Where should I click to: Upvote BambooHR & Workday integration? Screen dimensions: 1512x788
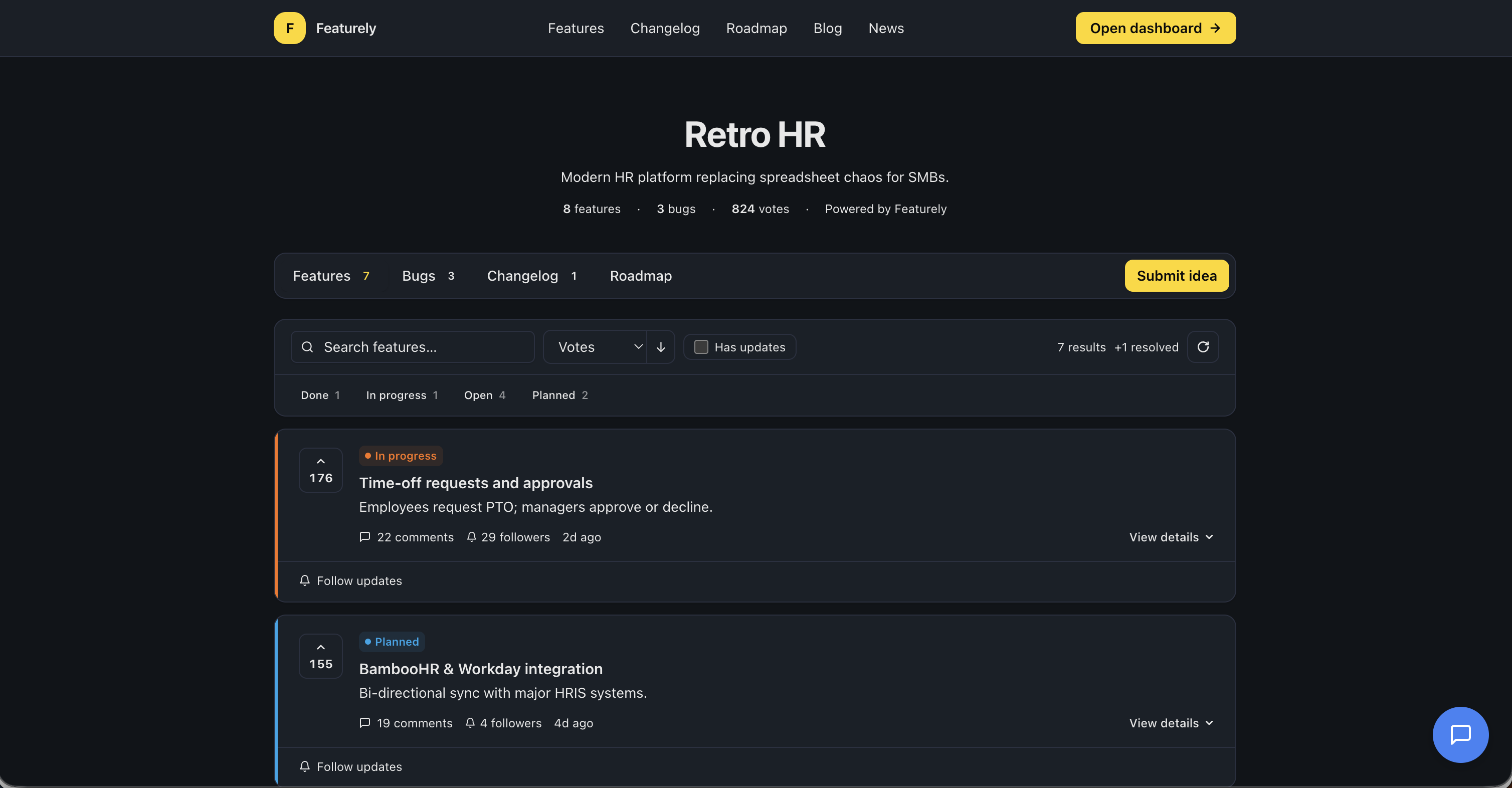pos(320,655)
